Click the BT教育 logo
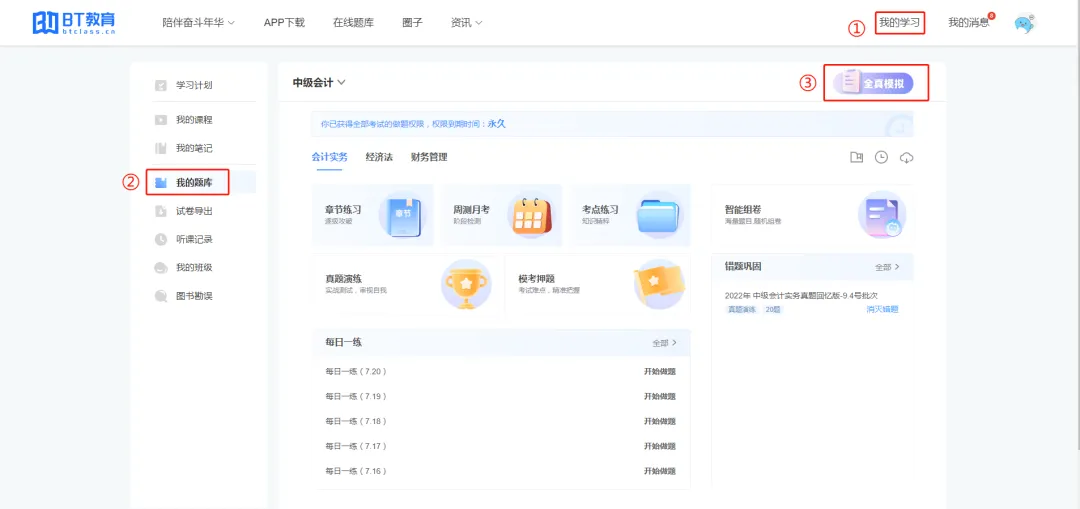Screen dimensions: 1080x509 pos(74,22)
